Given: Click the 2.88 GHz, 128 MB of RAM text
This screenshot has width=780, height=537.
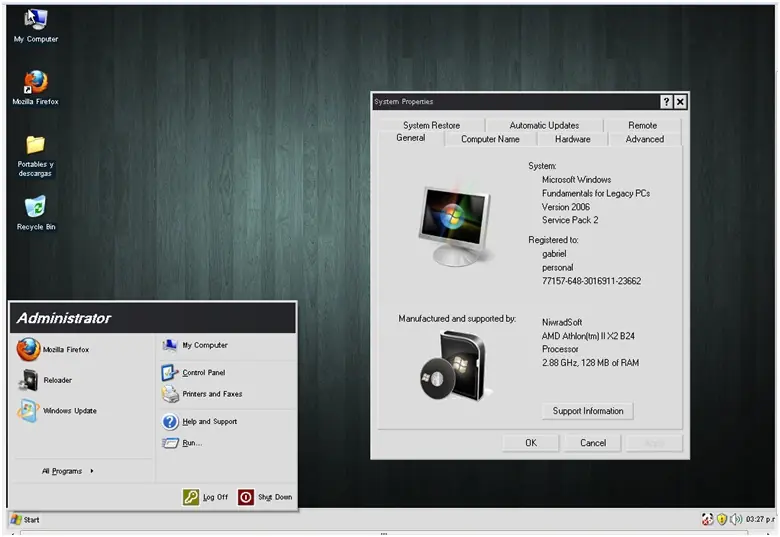Looking at the screenshot, I should pos(590,363).
